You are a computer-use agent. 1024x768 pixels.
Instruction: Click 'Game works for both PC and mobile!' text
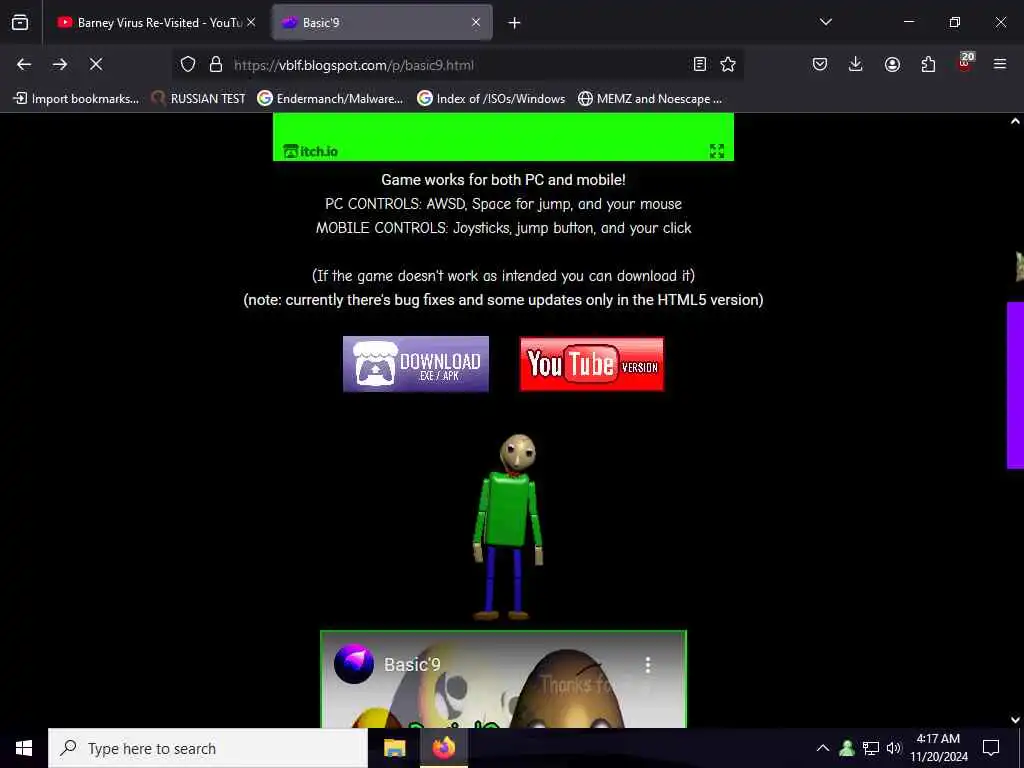click(504, 180)
